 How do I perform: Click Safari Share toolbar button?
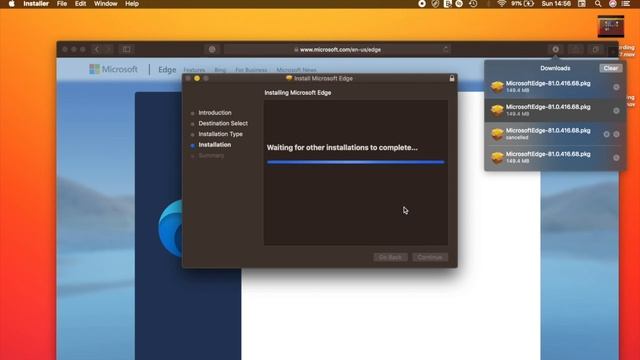576,49
